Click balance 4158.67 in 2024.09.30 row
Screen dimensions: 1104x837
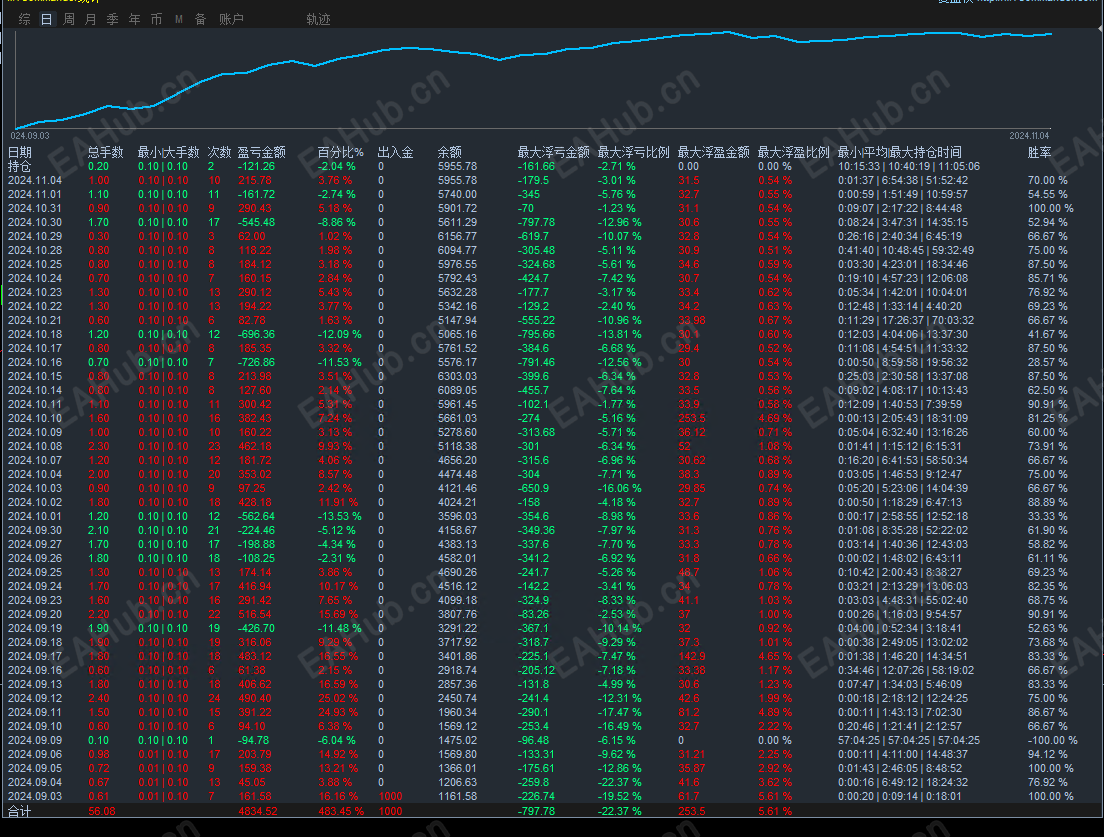tap(457, 530)
